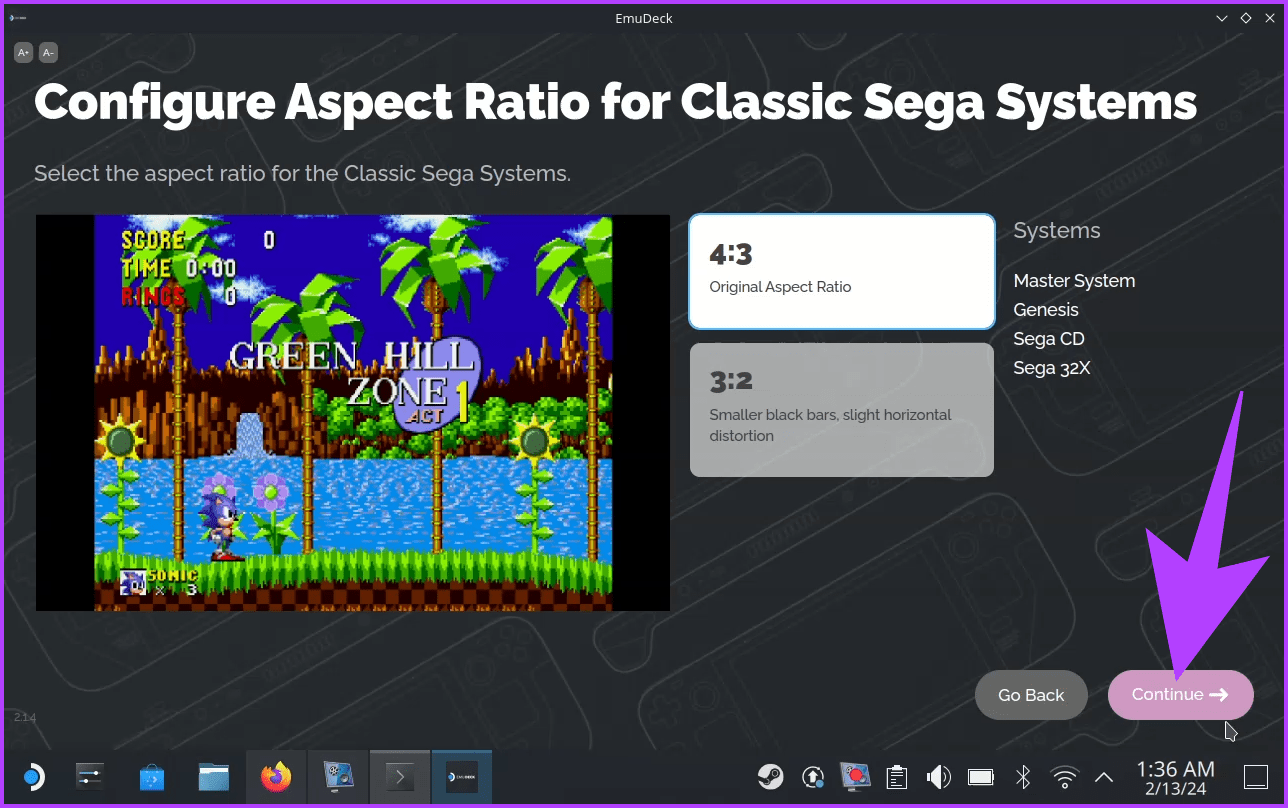Open the volume control slider
The height and width of the screenshot is (808, 1288).
pyautogui.click(x=938, y=776)
